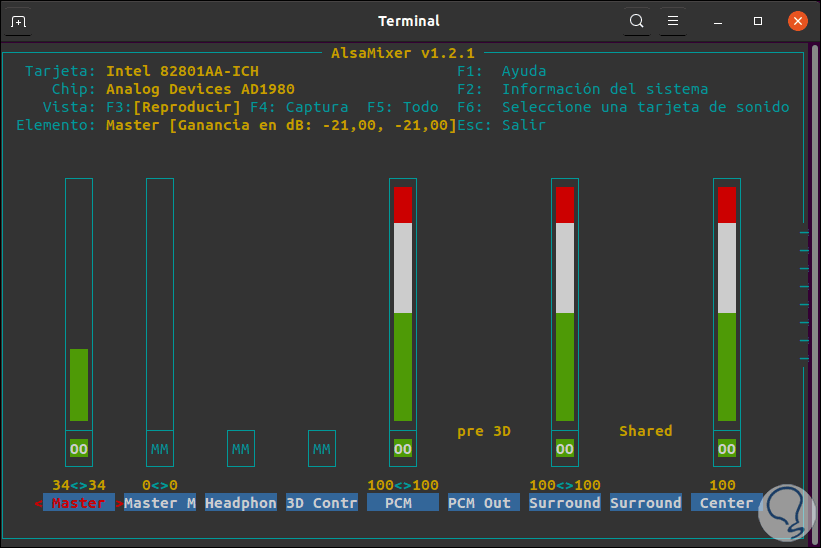Click the Center volume bar
Image resolution: width=821 pixels, height=548 pixels.
[726, 304]
